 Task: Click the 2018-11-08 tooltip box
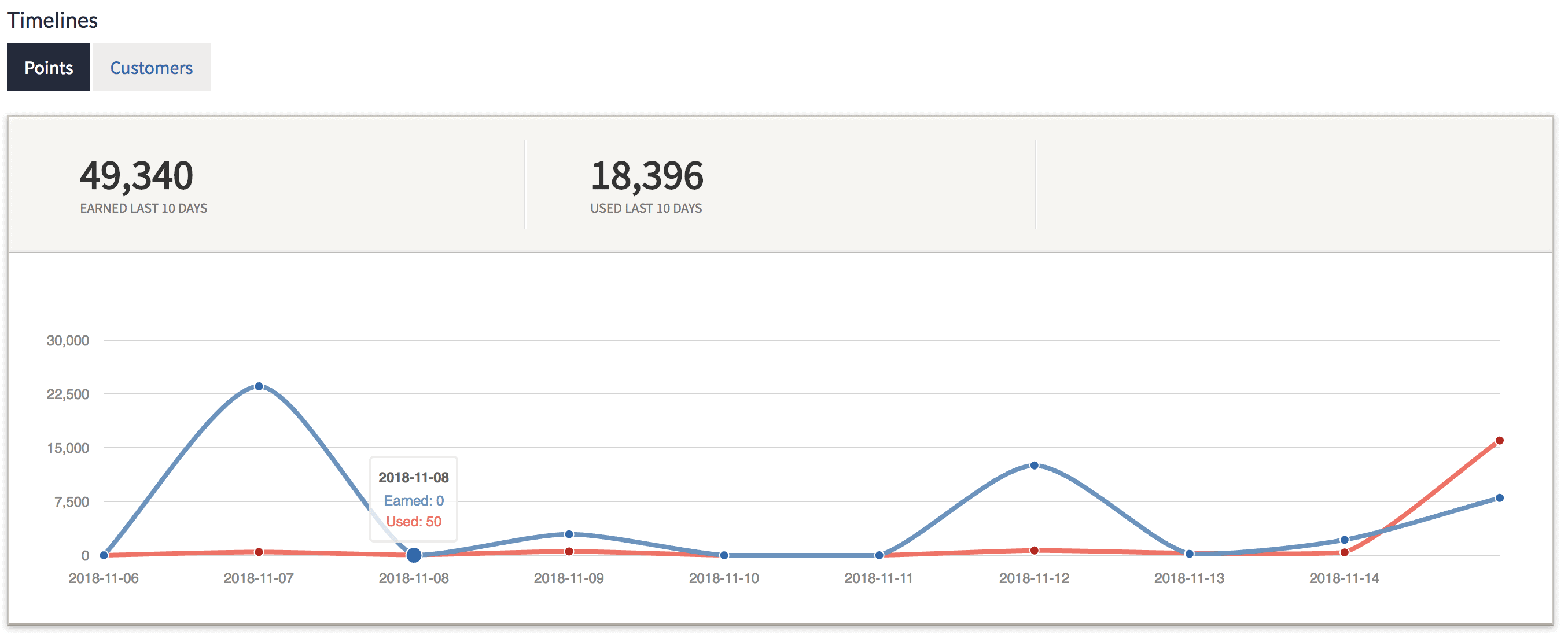[x=414, y=499]
